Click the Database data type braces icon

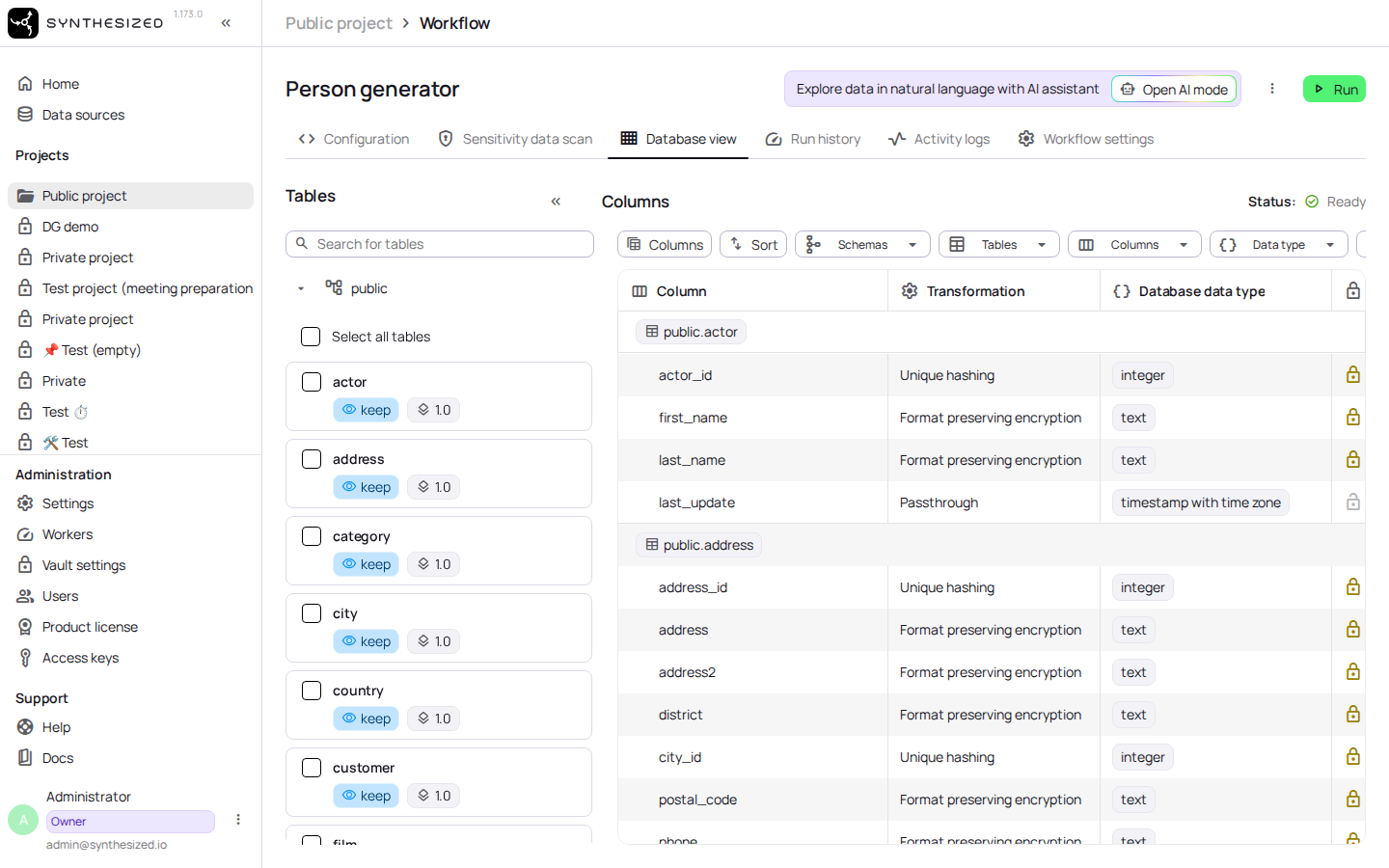(1122, 291)
